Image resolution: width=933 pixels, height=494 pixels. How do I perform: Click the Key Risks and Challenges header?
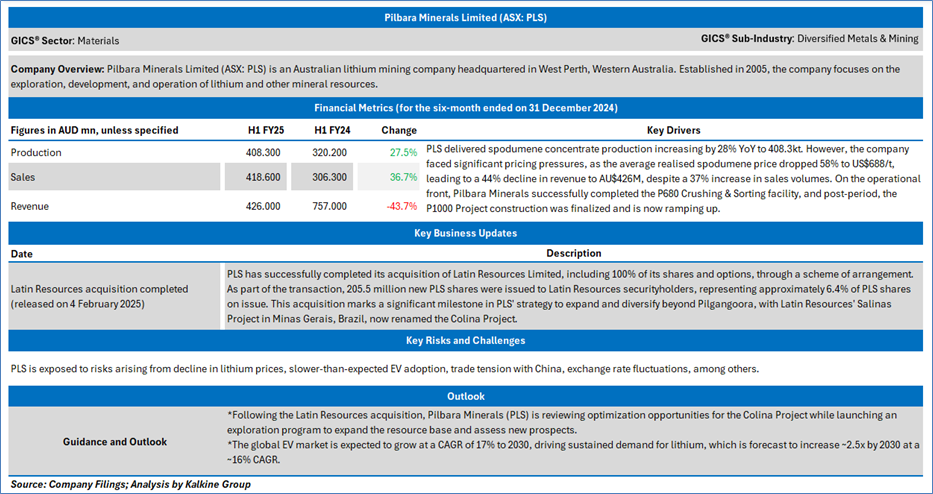coord(465,341)
